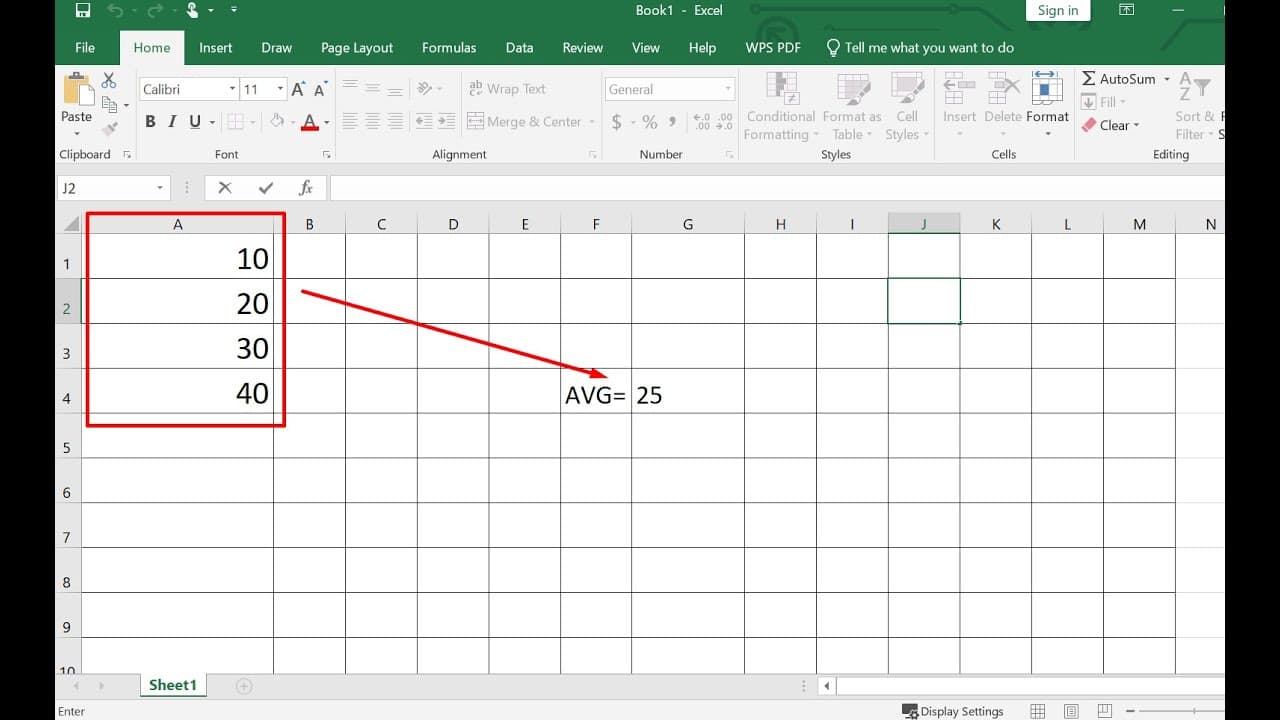1280x720 pixels.
Task: Click the Delete cells icon
Action: click(1002, 89)
